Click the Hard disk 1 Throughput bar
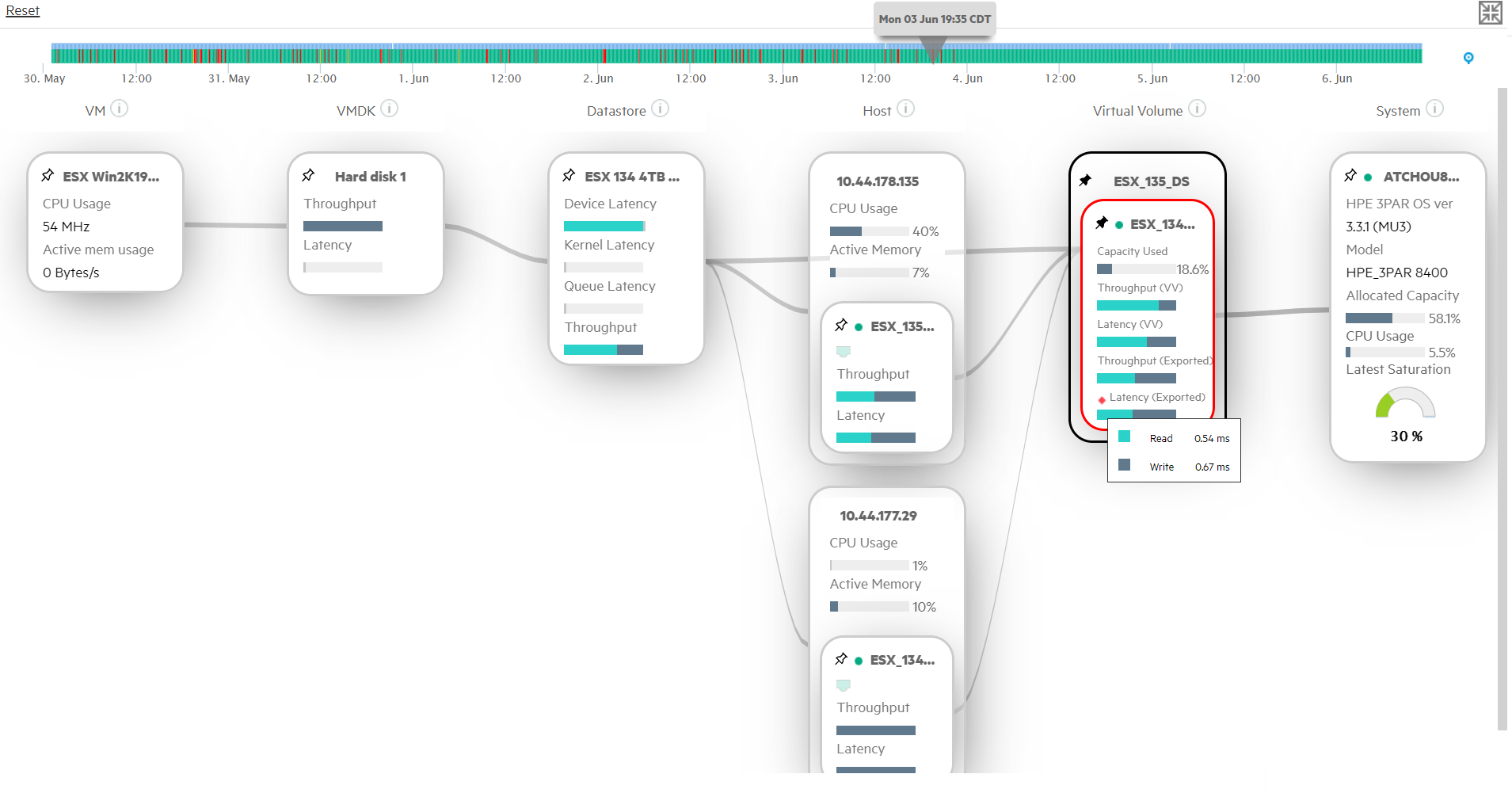The width and height of the screenshot is (1512, 793). click(x=343, y=227)
